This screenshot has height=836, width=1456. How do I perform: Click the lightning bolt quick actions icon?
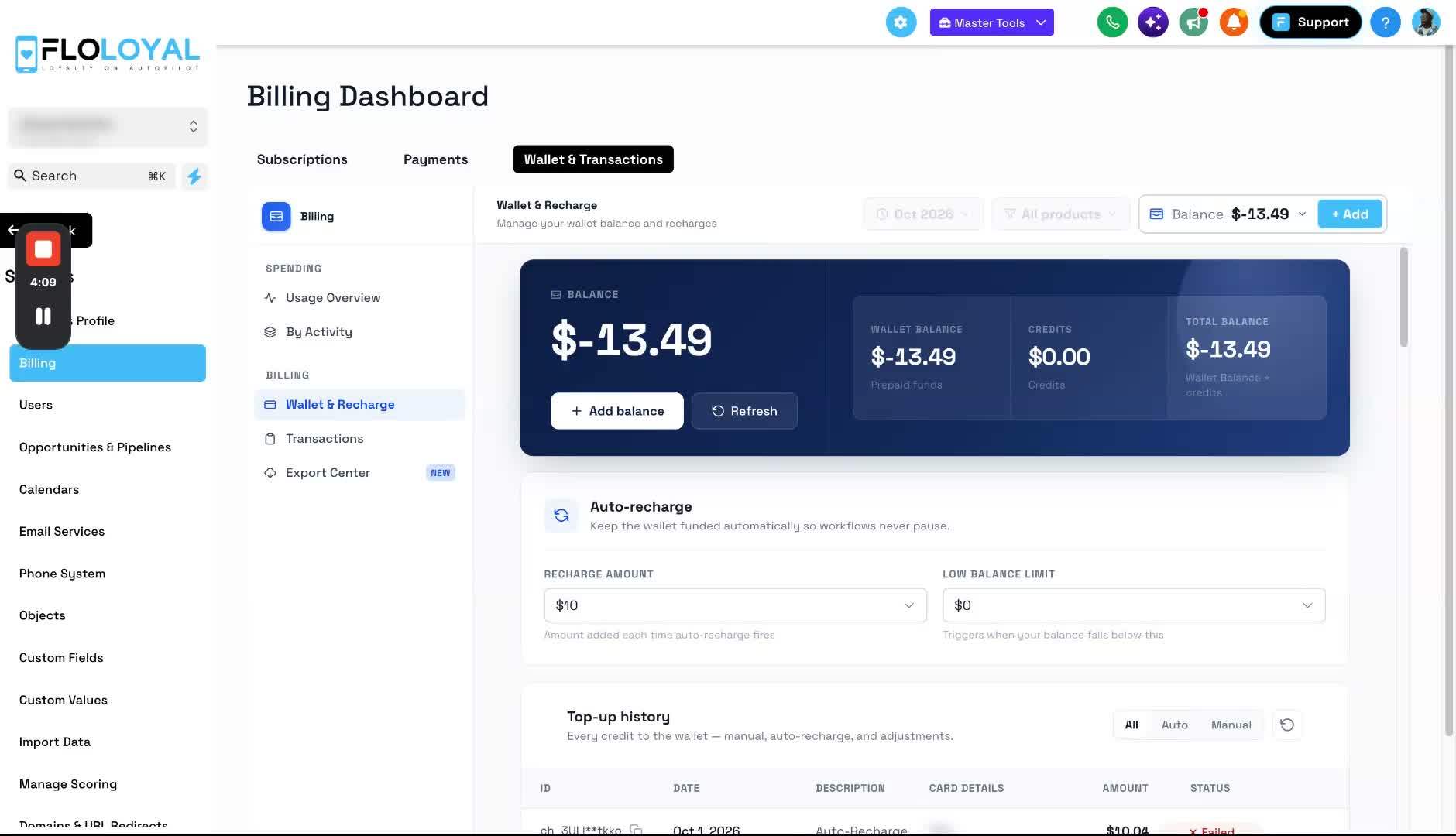click(194, 176)
